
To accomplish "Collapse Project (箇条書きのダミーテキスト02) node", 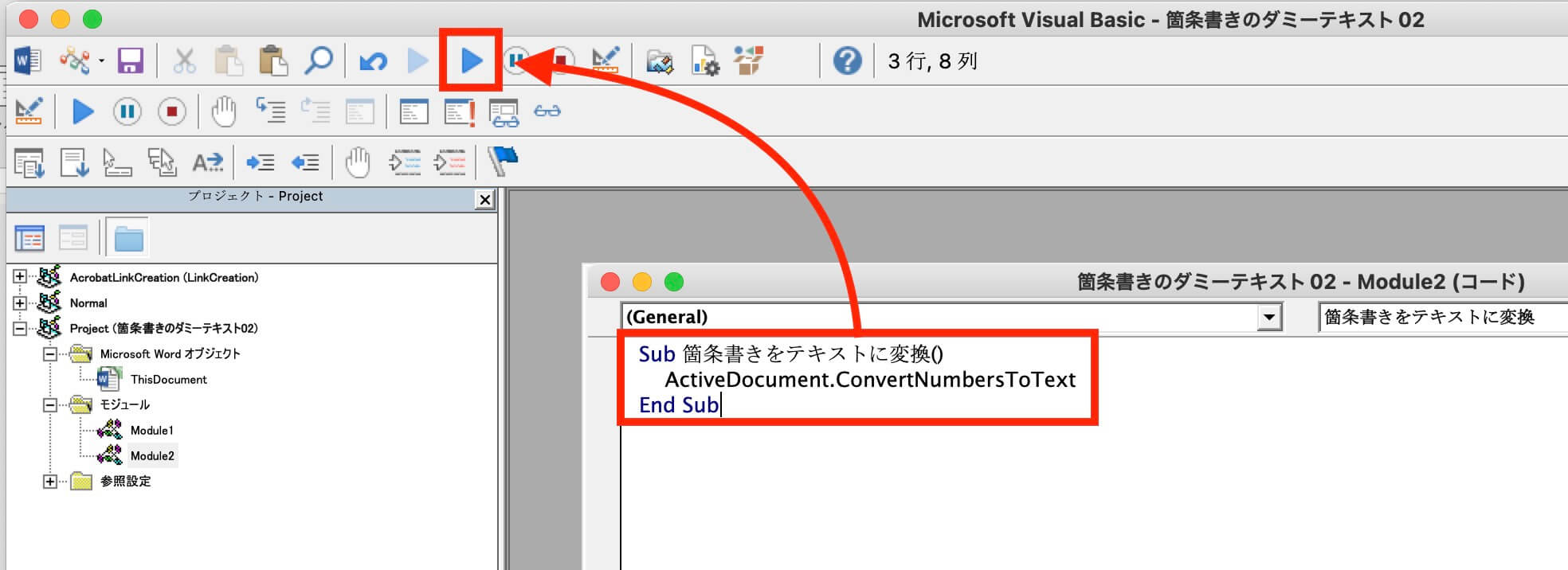I will [20, 328].
